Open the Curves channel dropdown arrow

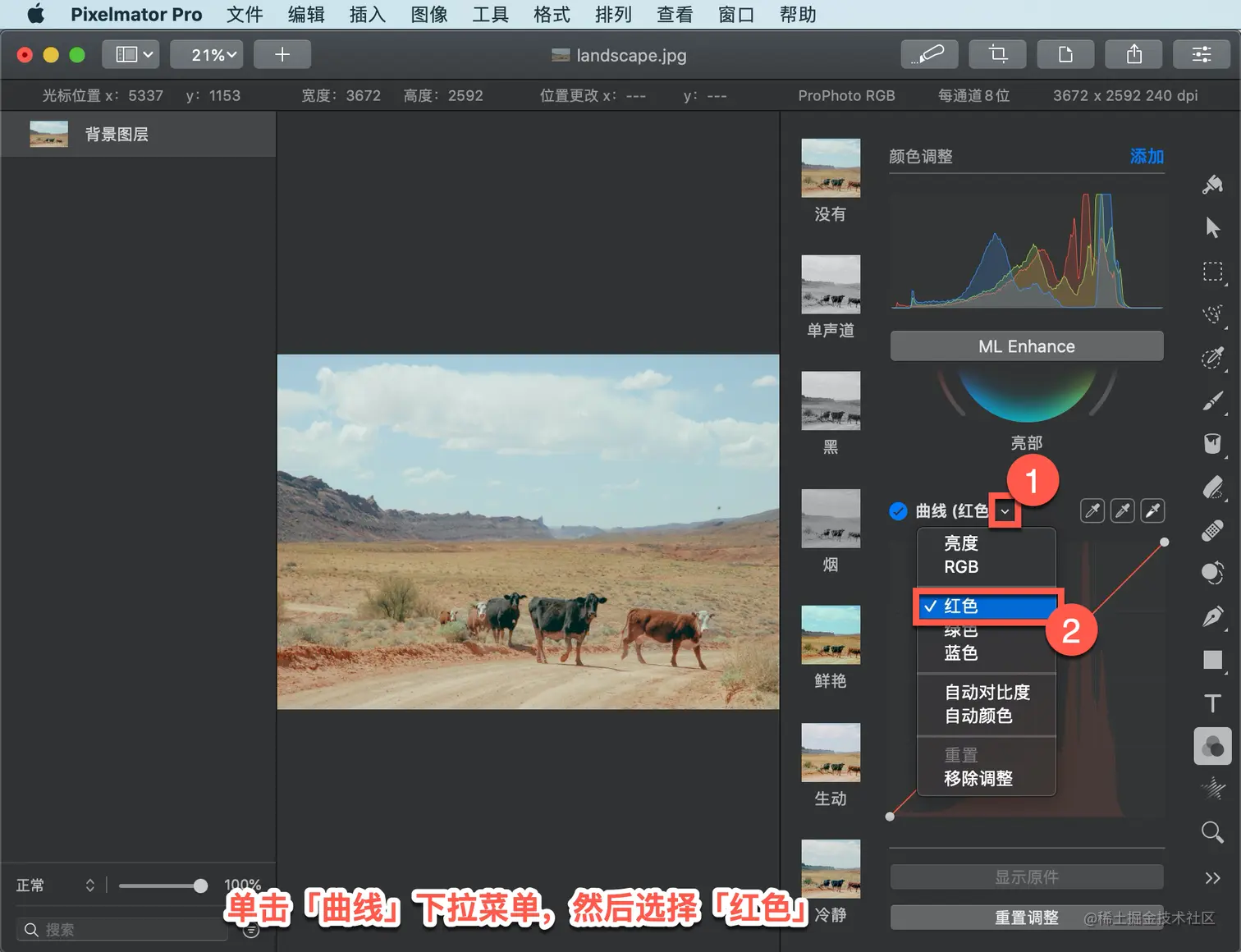click(1005, 512)
